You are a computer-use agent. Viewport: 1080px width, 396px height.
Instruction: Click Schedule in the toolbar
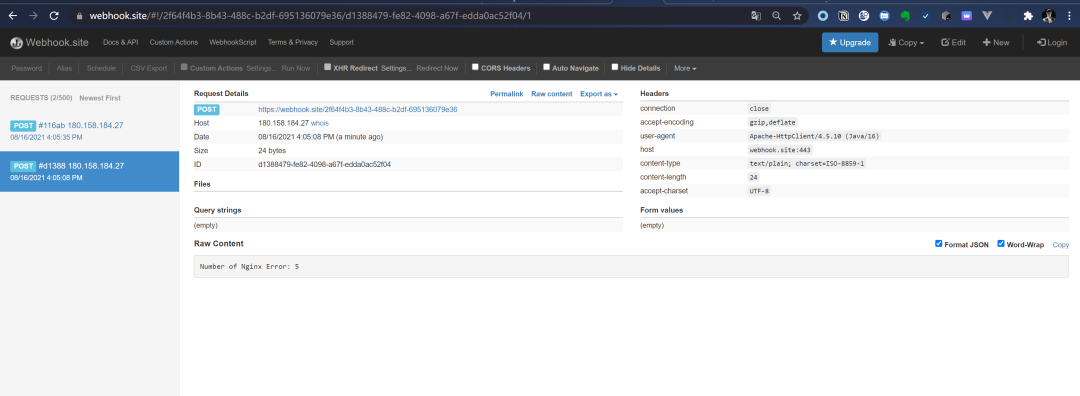(101, 68)
